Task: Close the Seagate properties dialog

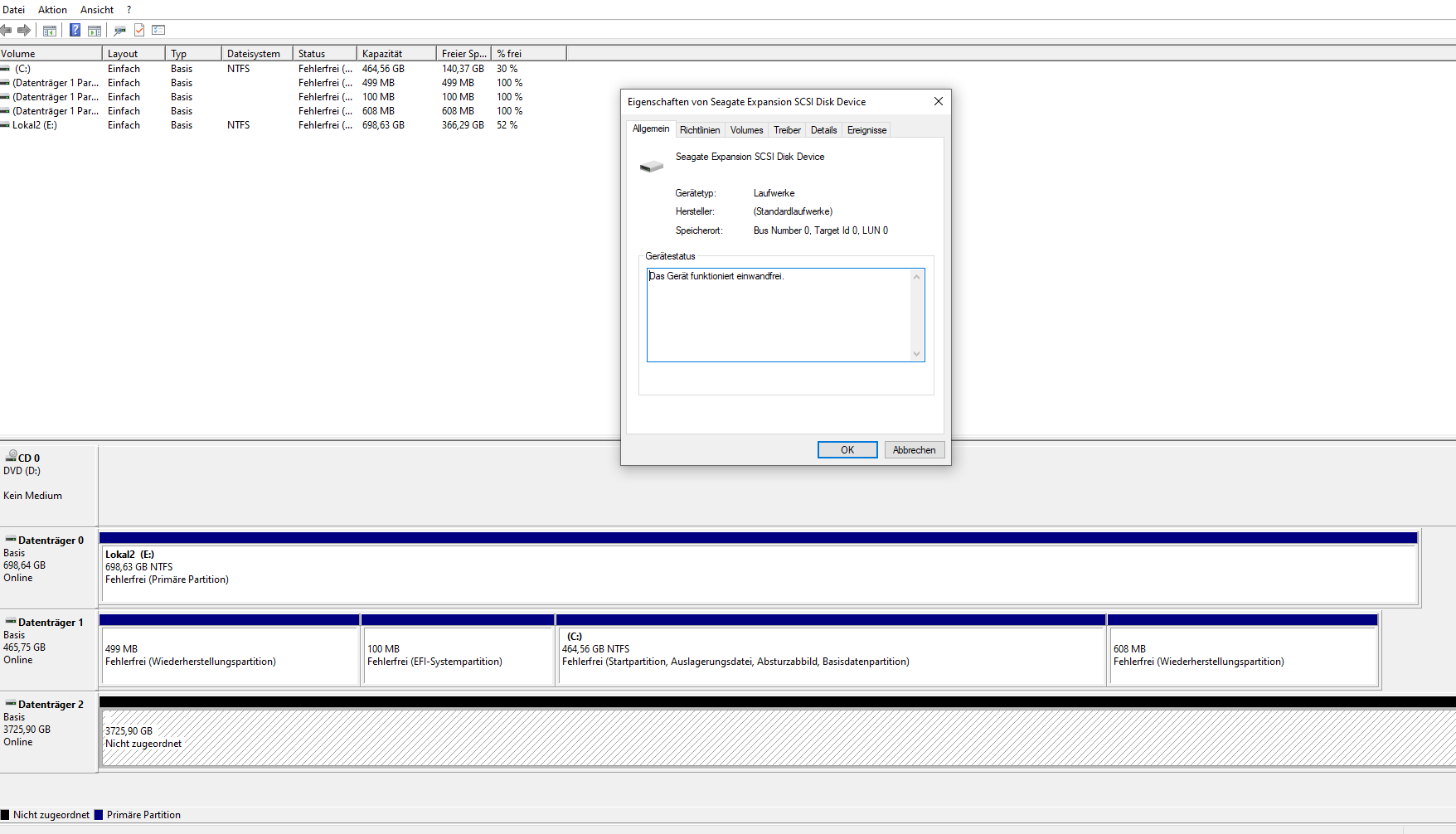Action: click(x=939, y=101)
